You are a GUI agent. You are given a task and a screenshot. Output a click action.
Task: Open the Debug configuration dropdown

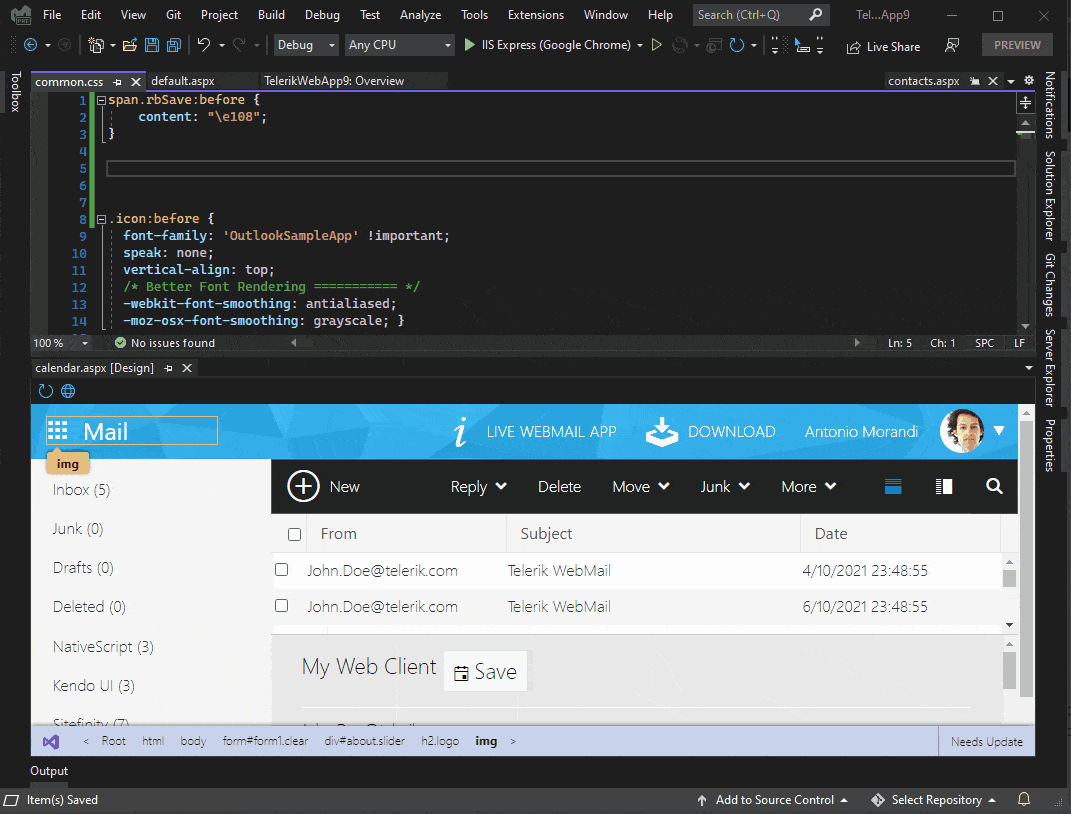click(305, 45)
